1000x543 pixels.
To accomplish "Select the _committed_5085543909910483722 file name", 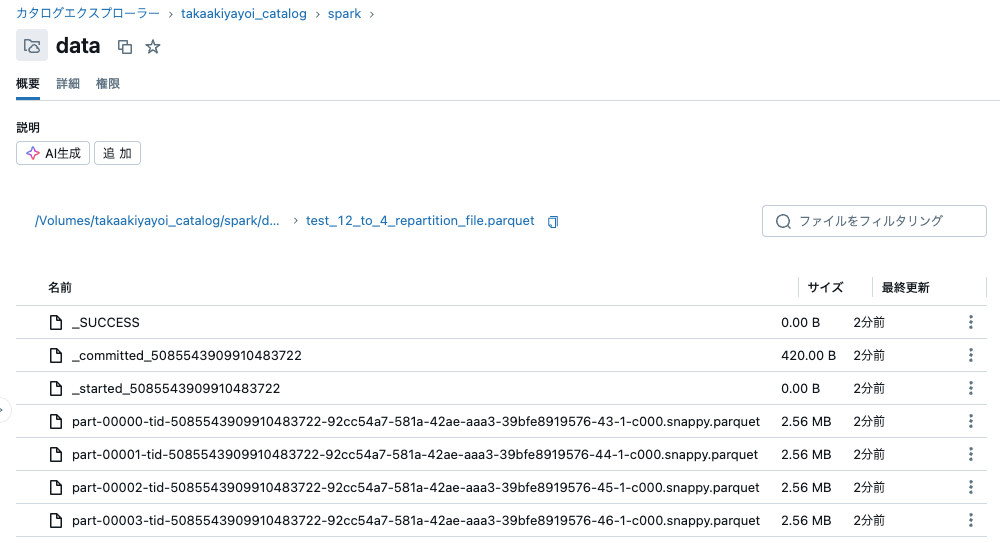I will [x=187, y=355].
